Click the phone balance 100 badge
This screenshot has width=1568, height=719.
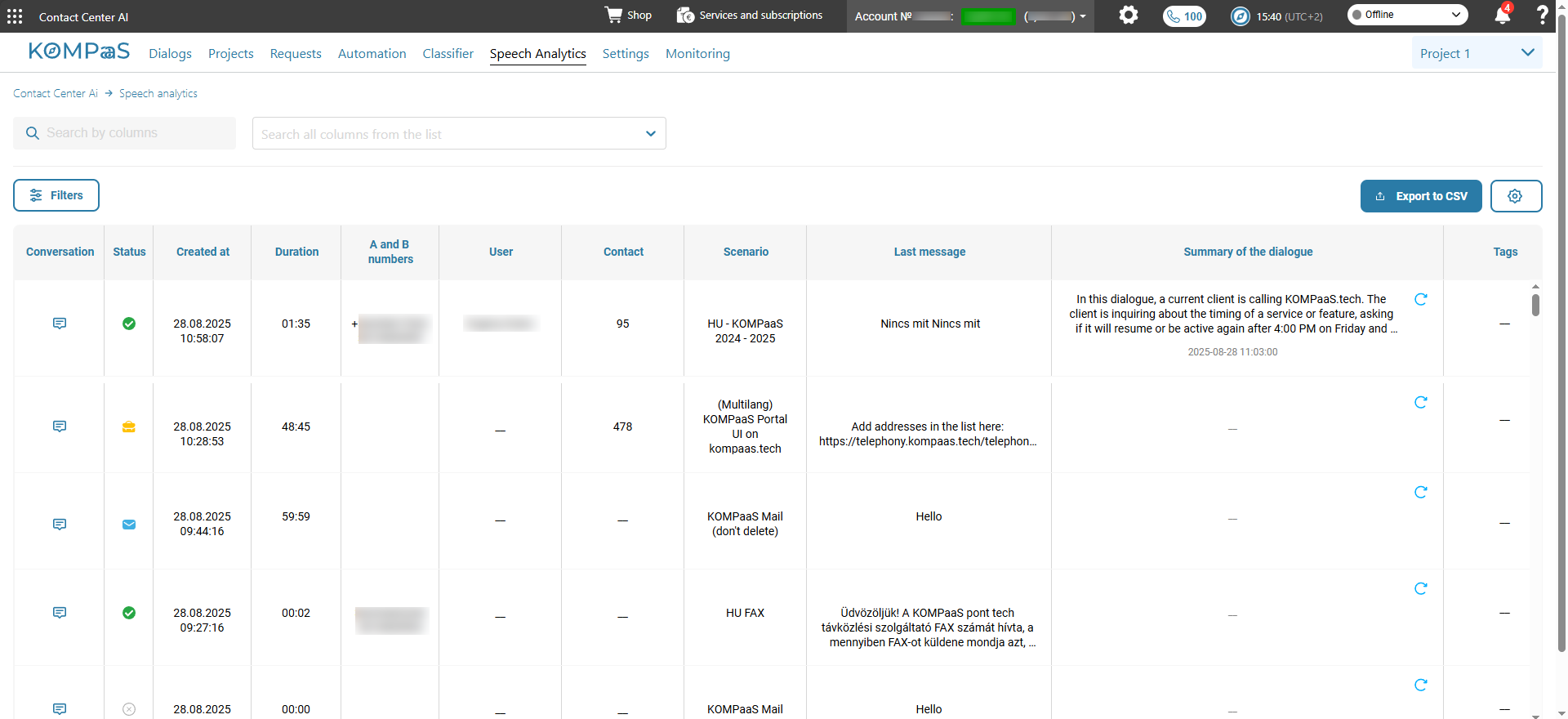(1184, 16)
